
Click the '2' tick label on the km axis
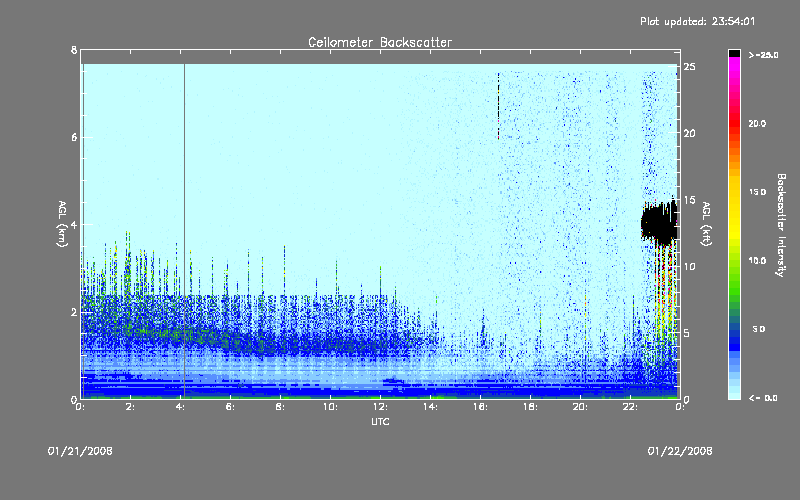pos(74,312)
